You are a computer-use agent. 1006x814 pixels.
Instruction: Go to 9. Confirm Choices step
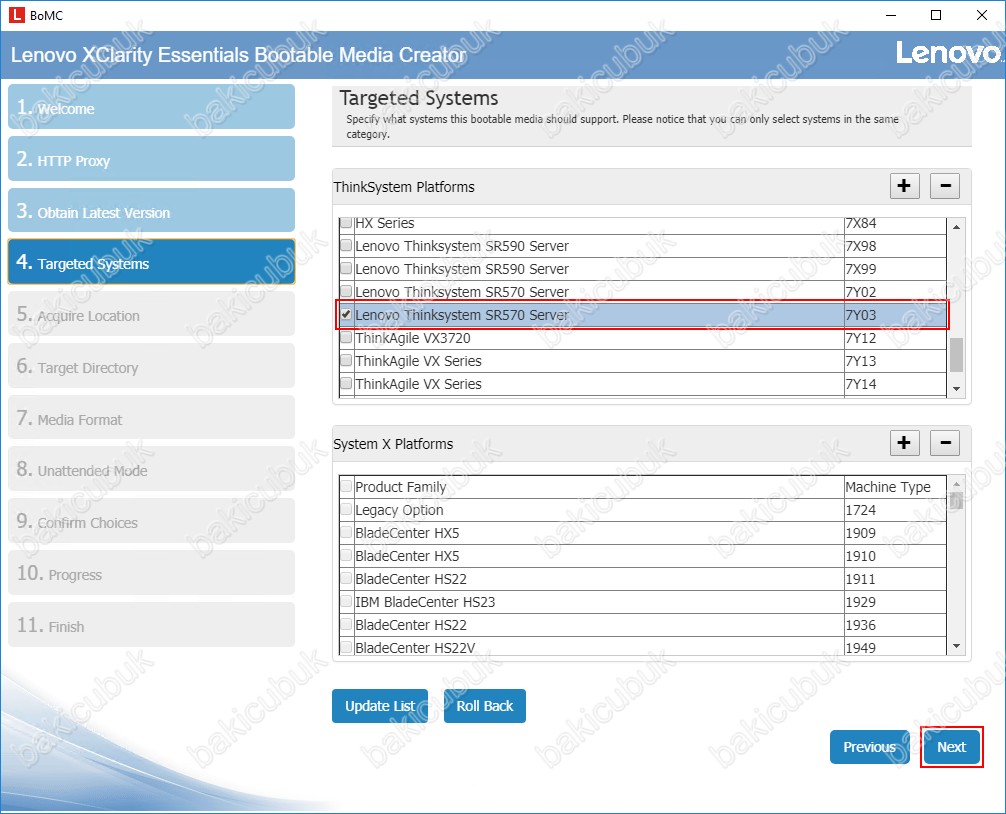tap(151, 521)
